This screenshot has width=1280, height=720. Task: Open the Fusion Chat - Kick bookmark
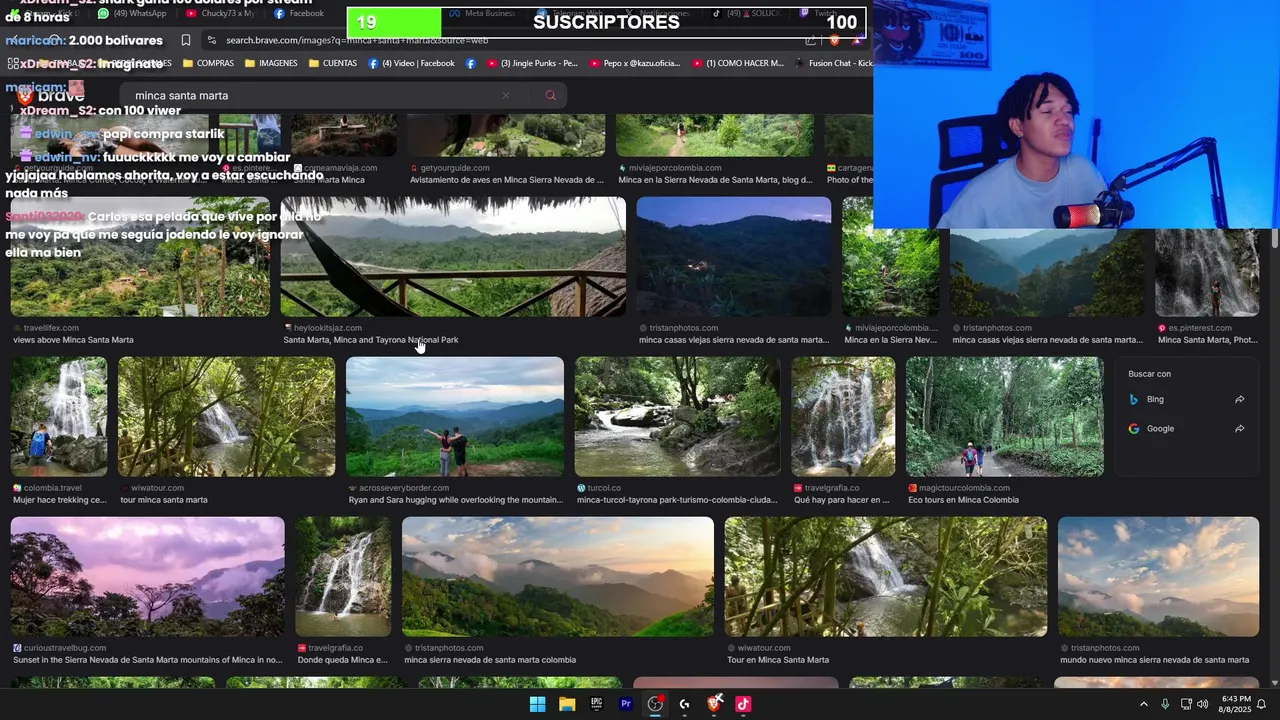(834, 63)
